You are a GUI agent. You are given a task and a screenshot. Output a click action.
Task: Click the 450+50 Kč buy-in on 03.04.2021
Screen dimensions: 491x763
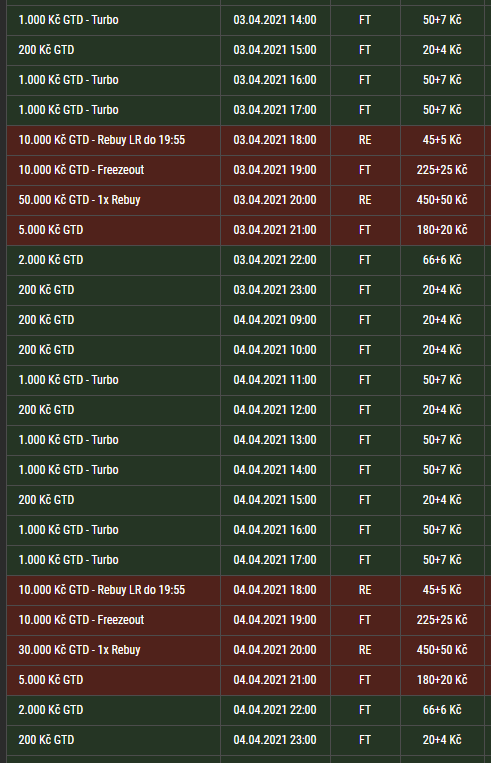tap(442, 200)
